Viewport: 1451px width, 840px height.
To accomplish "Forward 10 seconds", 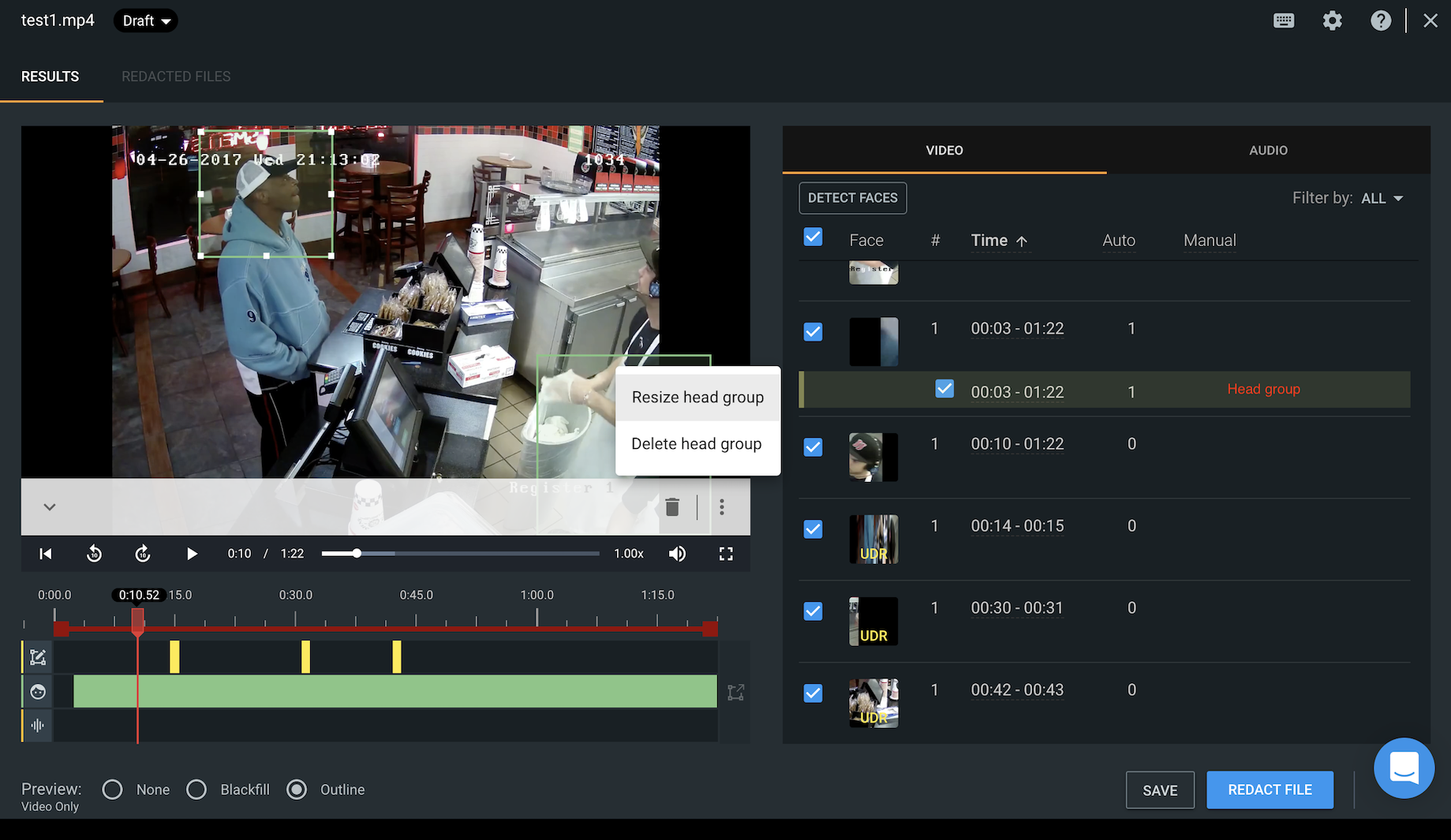I will click(143, 554).
